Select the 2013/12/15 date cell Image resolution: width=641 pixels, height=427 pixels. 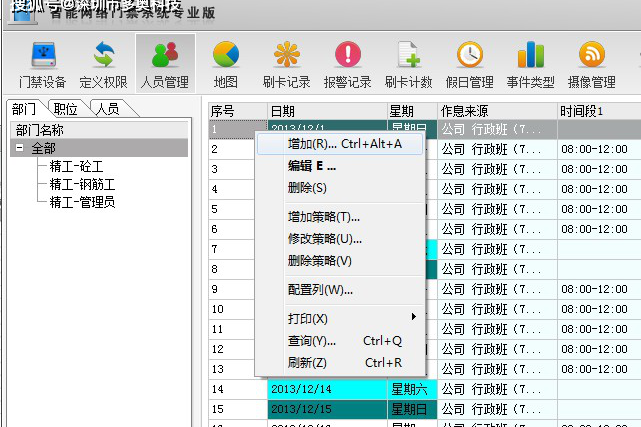(327, 409)
